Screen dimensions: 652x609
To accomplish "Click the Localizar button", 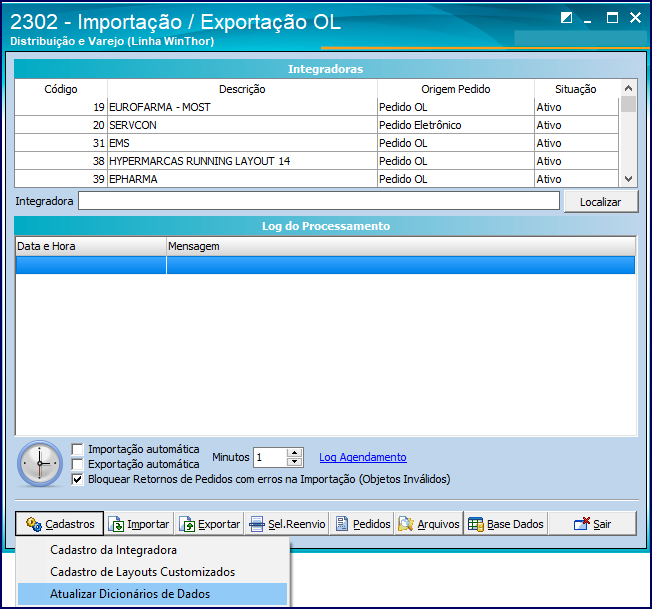I will coord(601,202).
